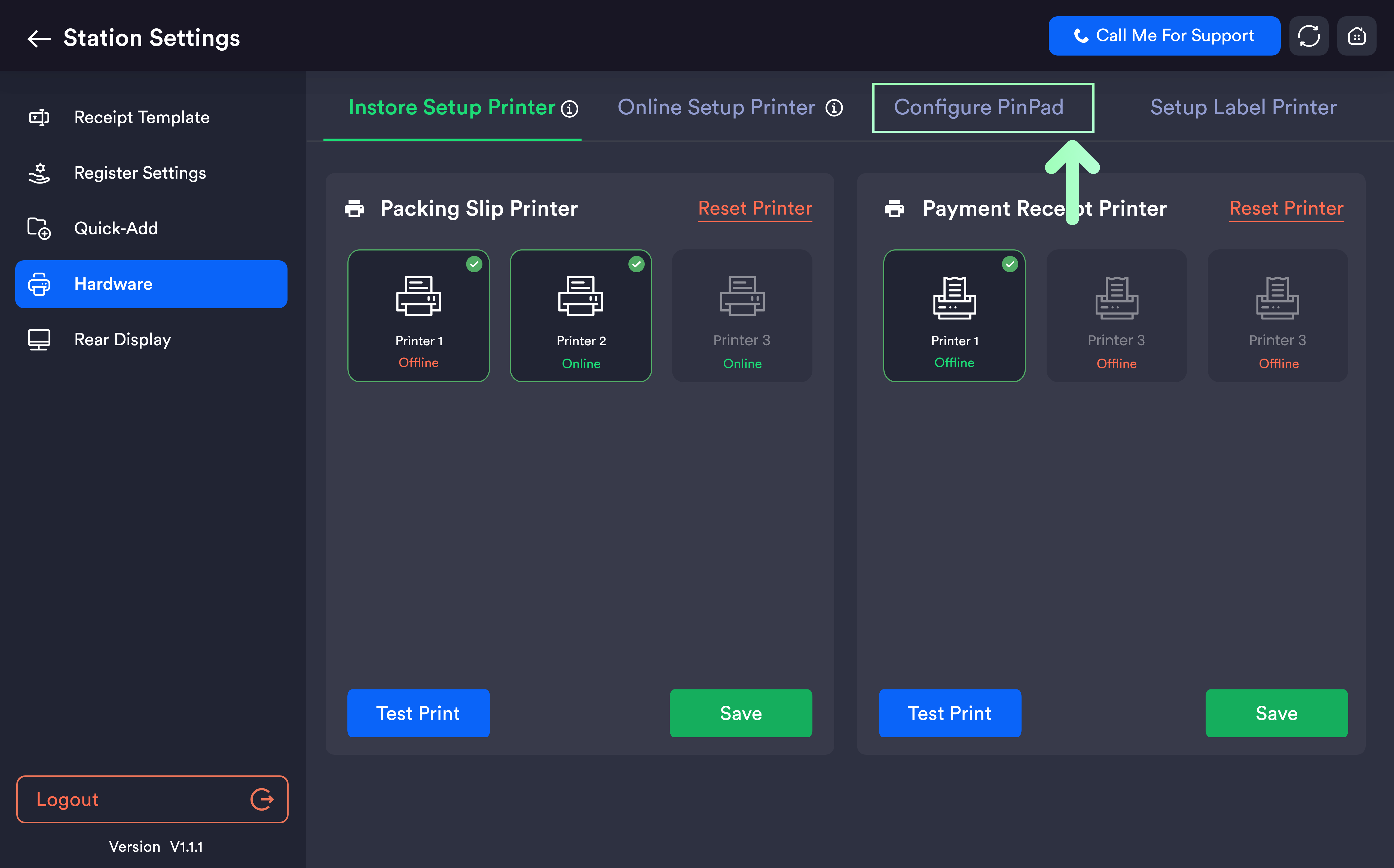This screenshot has height=868, width=1394.
Task: Click info icon next to Instore Setup Printer
Action: [569, 108]
